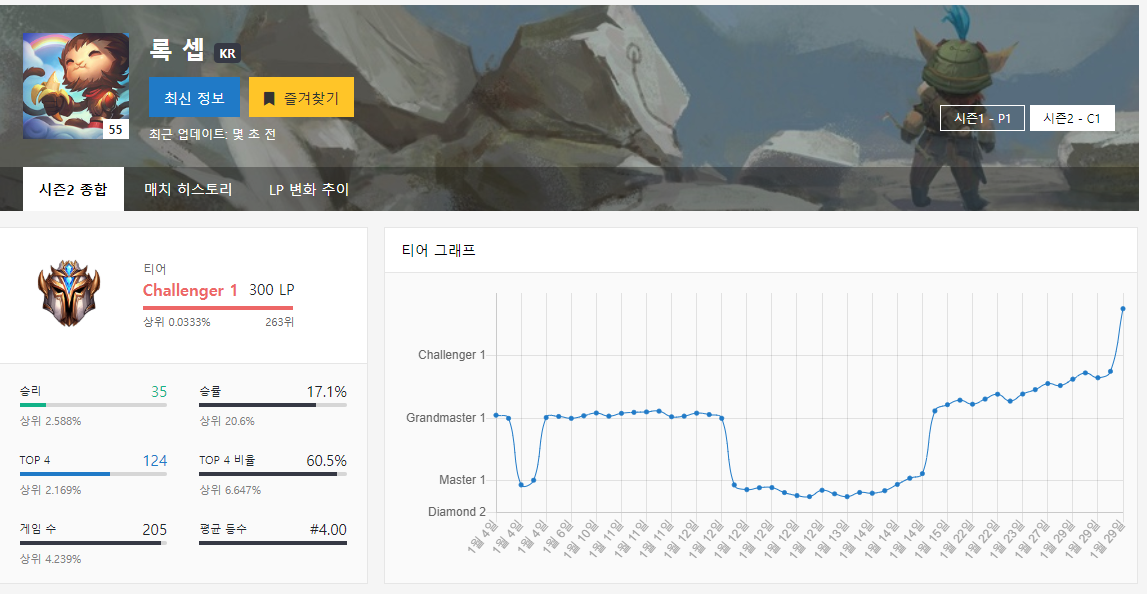Image resolution: width=1147 pixels, height=594 pixels.
Task: Click the Master 1 y-axis label
Action: point(462,480)
